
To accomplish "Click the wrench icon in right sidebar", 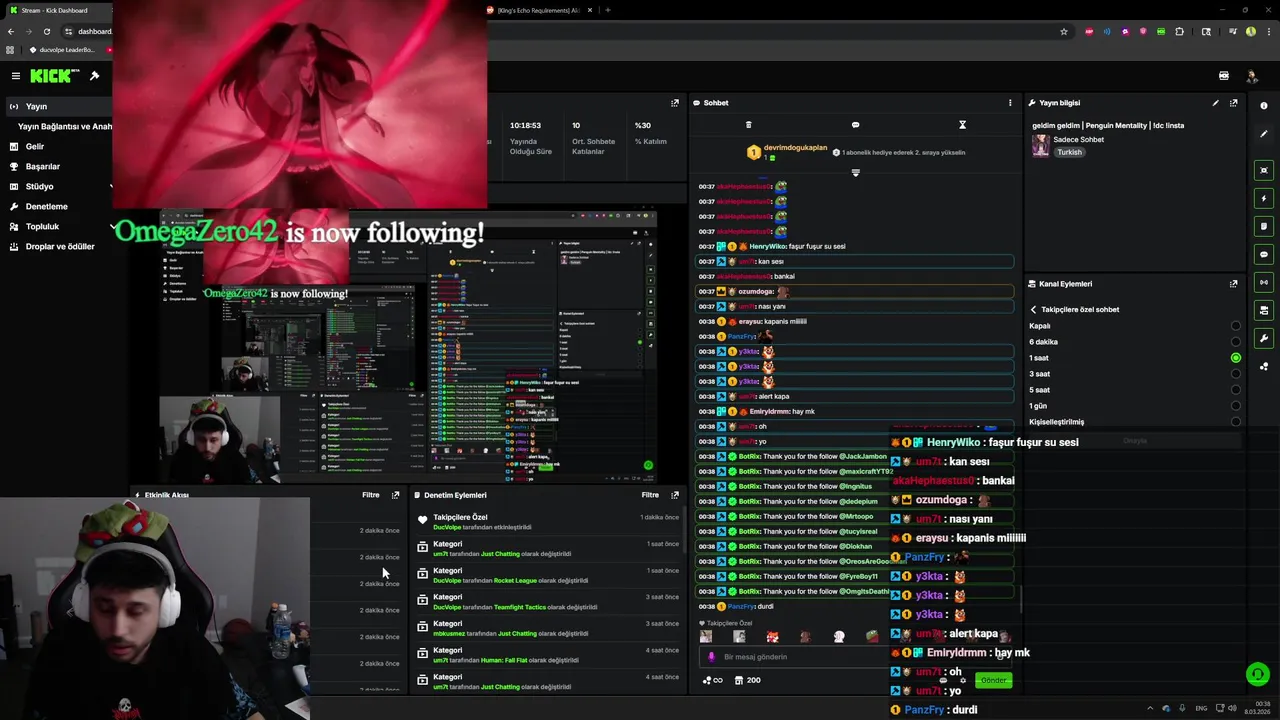I will 1264,338.
